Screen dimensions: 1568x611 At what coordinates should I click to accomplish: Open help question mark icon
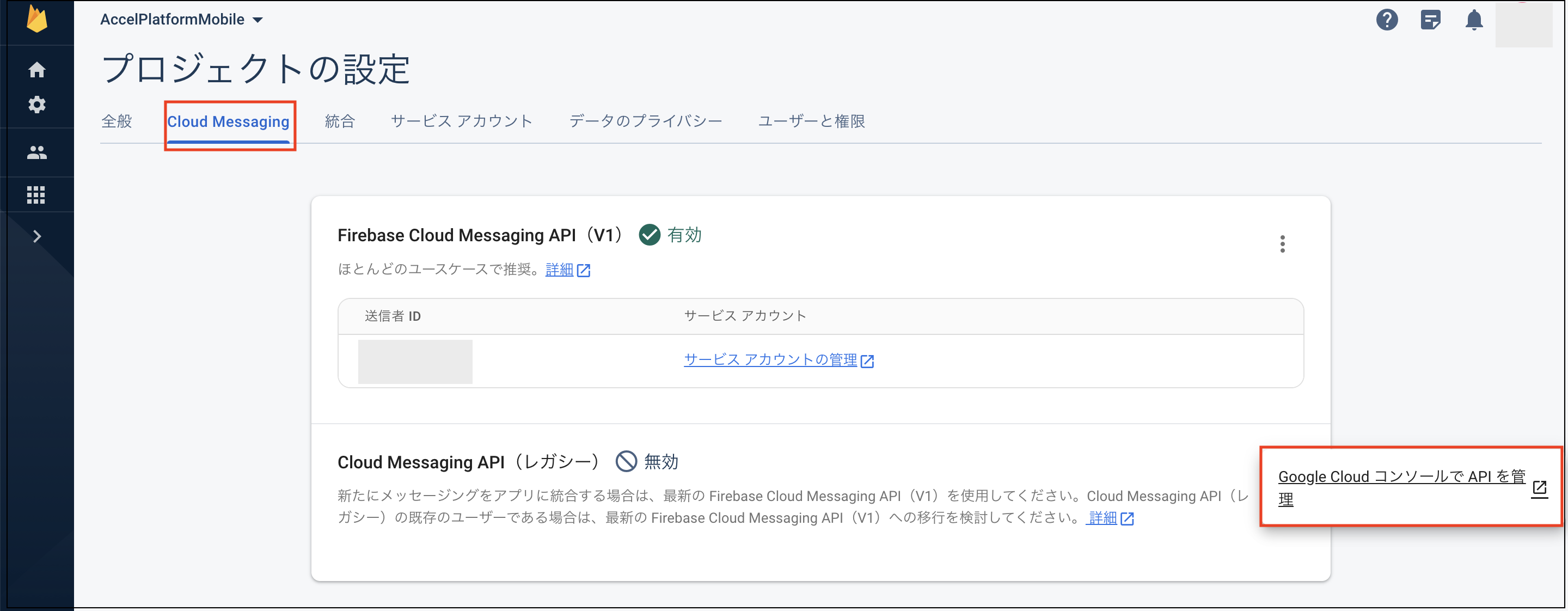tap(1387, 20)
